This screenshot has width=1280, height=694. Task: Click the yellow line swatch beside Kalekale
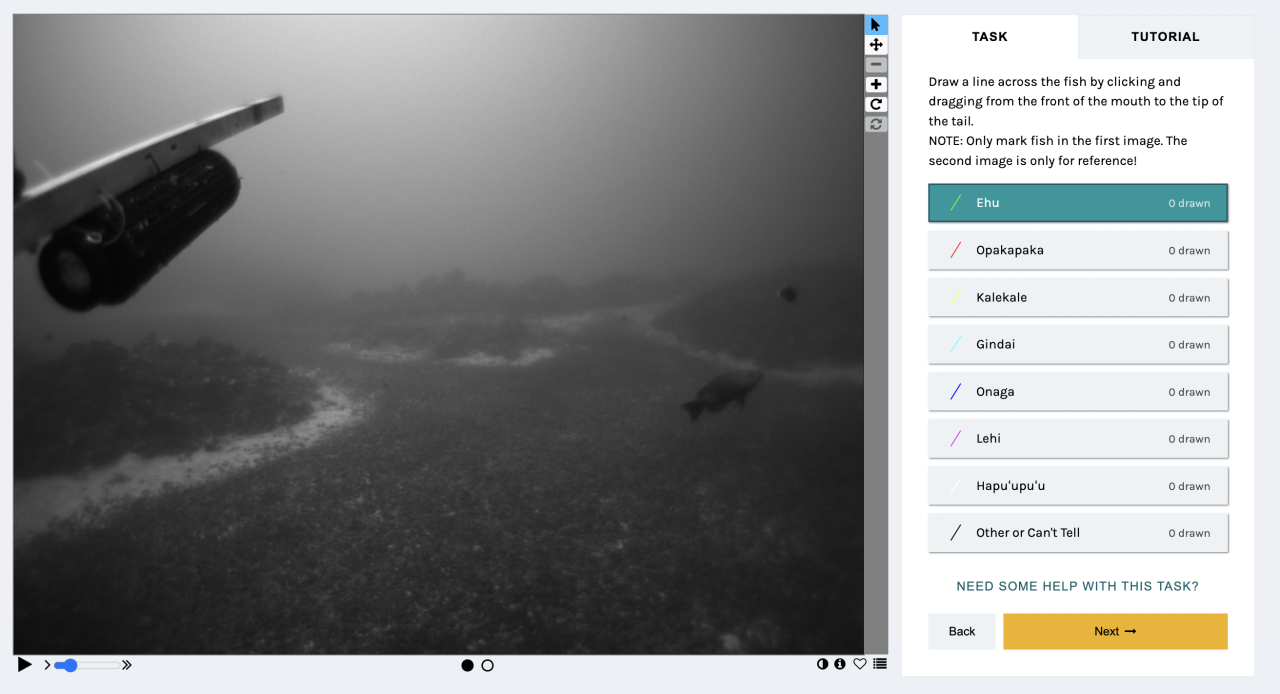point(956,297)
